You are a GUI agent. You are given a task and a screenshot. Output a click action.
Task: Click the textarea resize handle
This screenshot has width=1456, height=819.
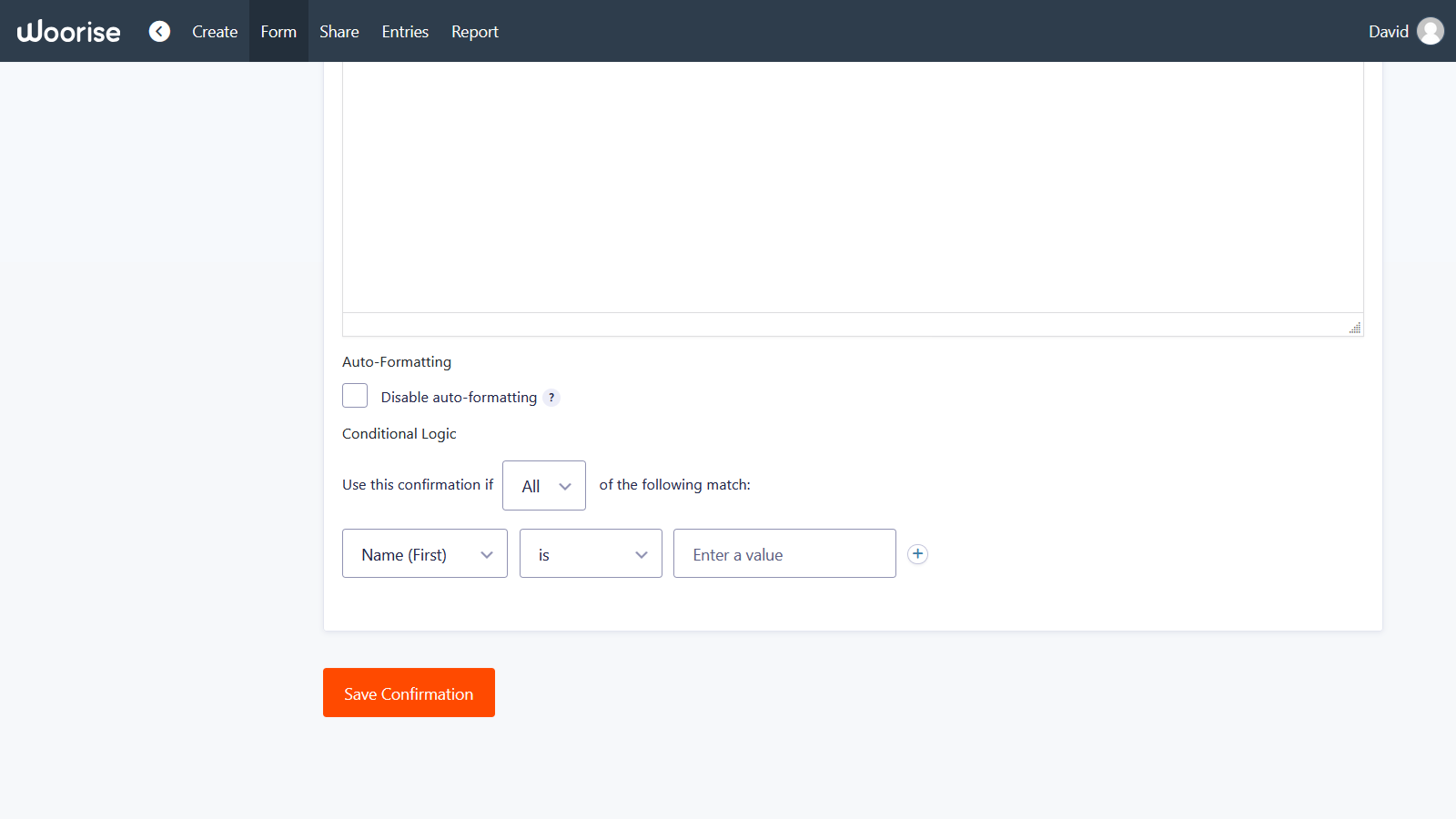pos(1354,328)
